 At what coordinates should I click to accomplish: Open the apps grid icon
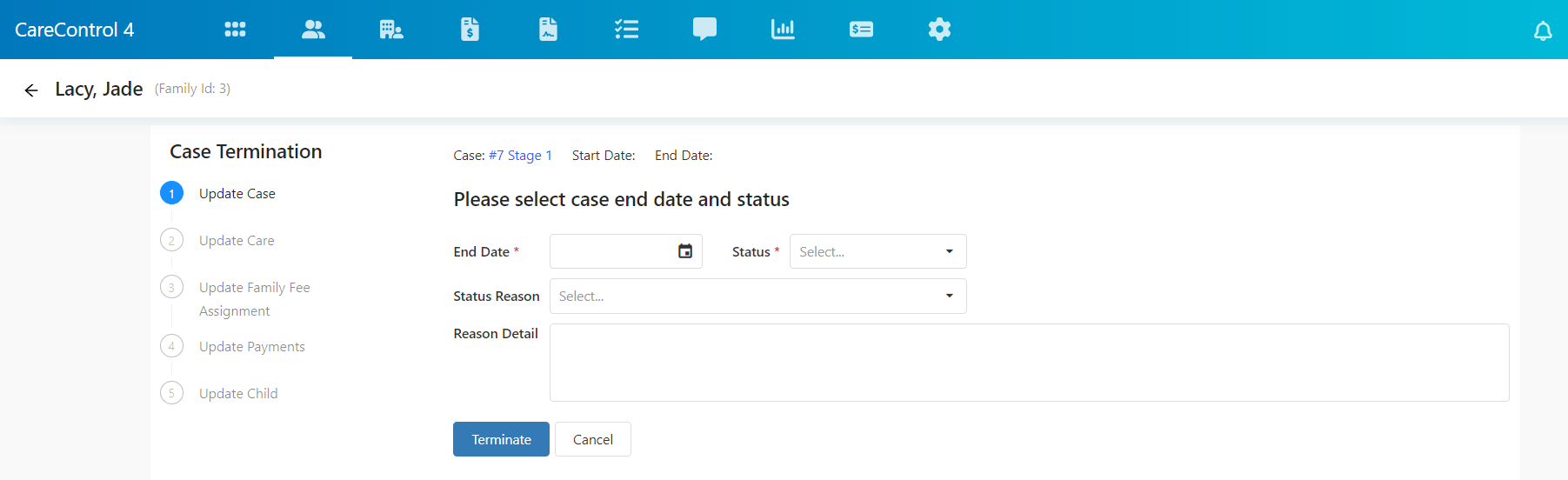pyautogui.click(x=235, y=30)
